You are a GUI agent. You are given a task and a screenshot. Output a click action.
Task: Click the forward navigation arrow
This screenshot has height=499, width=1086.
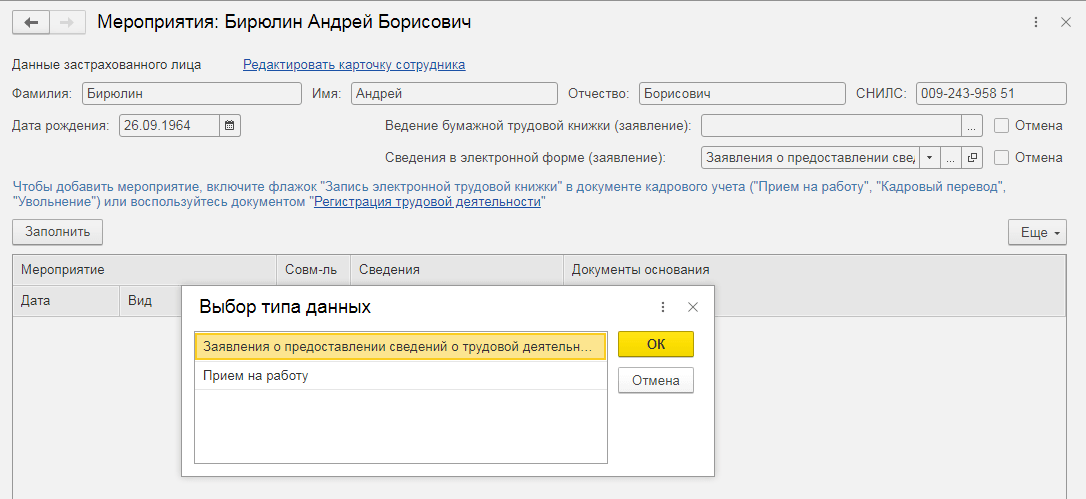click(x=67, y=22)
